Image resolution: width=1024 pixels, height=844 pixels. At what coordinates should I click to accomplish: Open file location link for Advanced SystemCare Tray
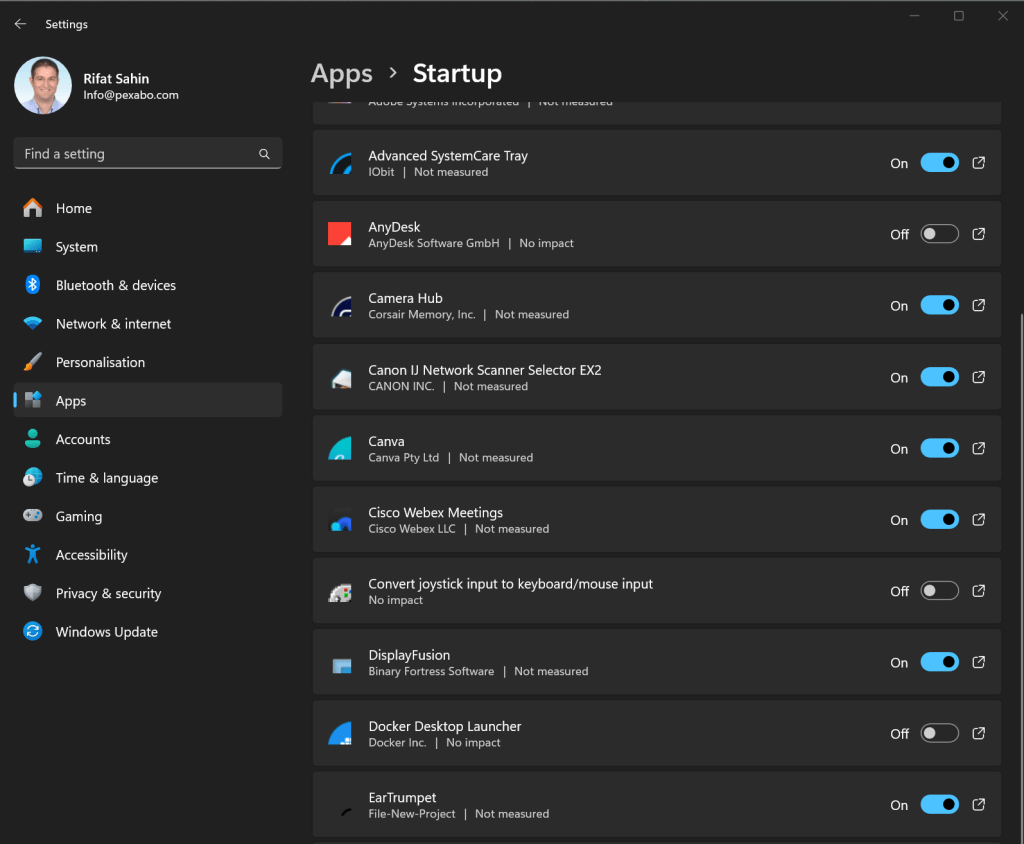coord(978,163)
